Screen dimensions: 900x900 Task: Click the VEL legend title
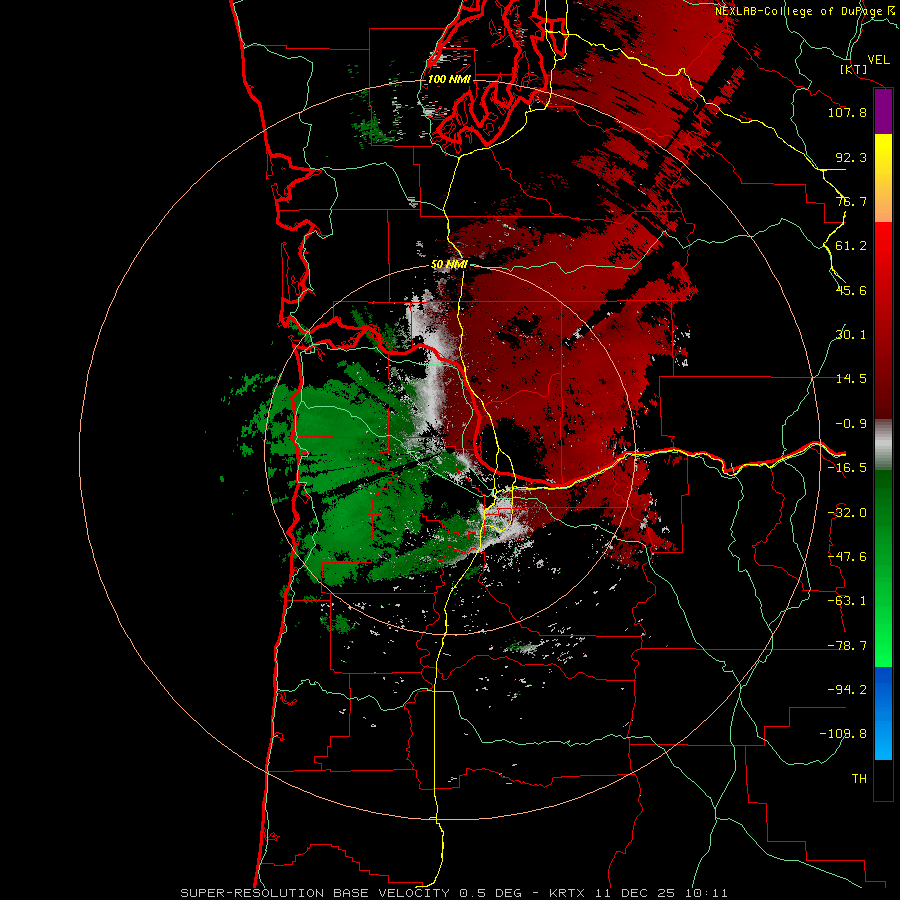[879, 60]
